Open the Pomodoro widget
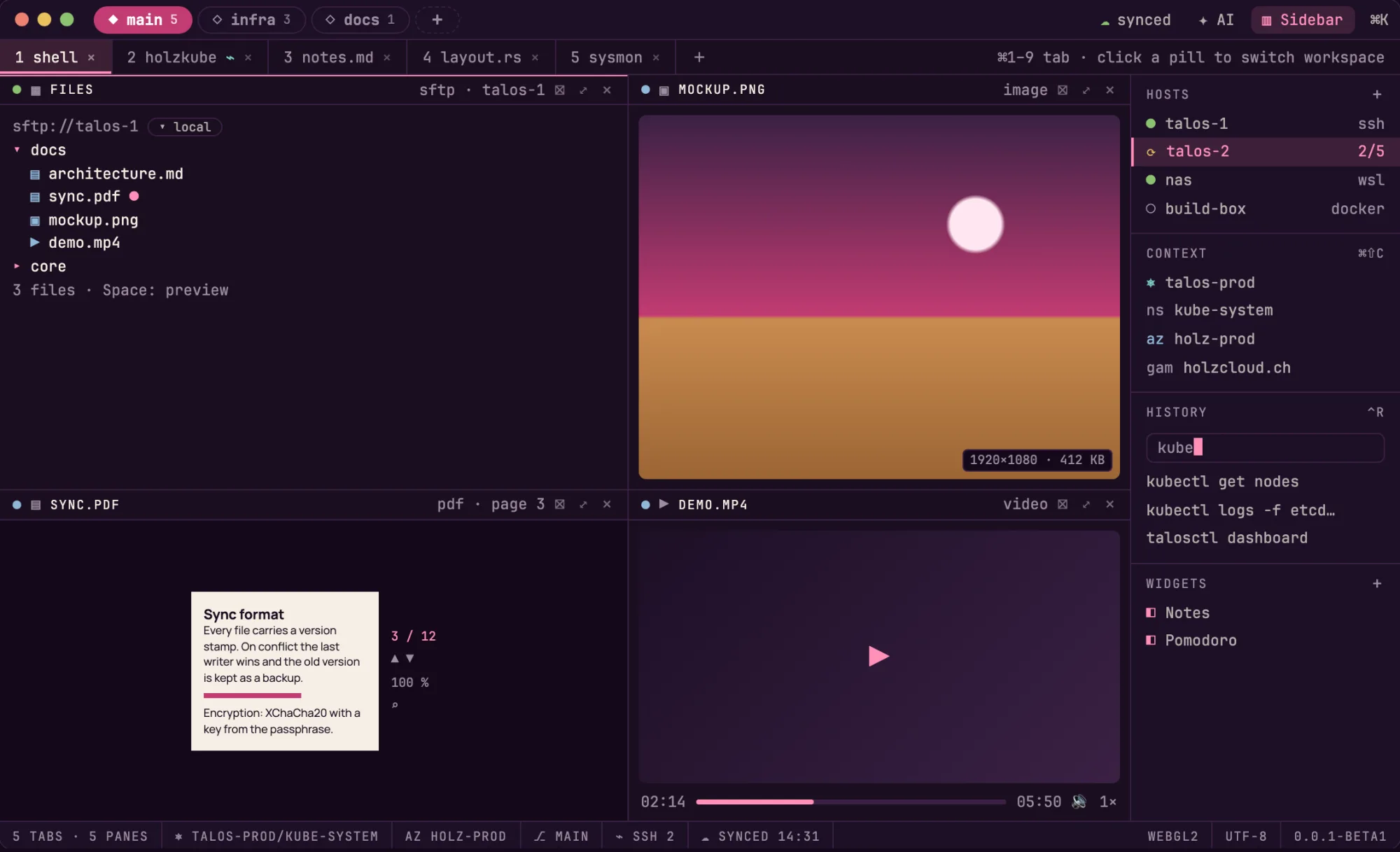1400x852 pixels. tap(1265, 640)
